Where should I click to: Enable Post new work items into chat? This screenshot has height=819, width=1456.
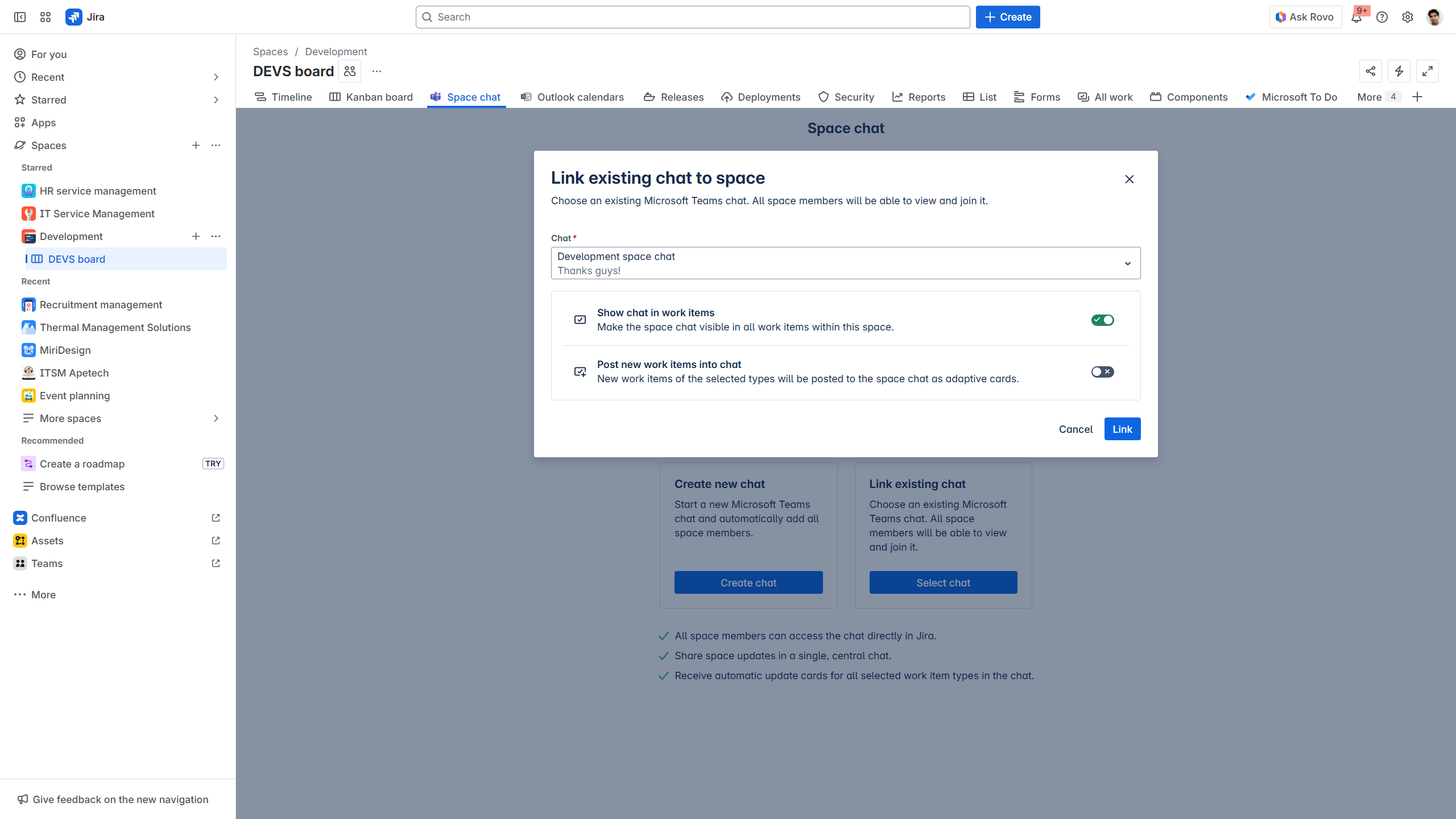[x=1102, y=372]
